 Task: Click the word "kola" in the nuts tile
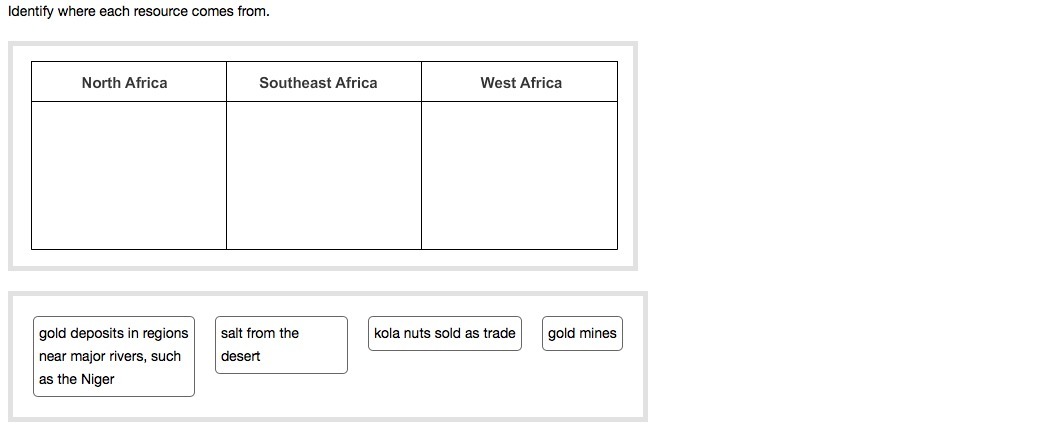click(387, 333)
